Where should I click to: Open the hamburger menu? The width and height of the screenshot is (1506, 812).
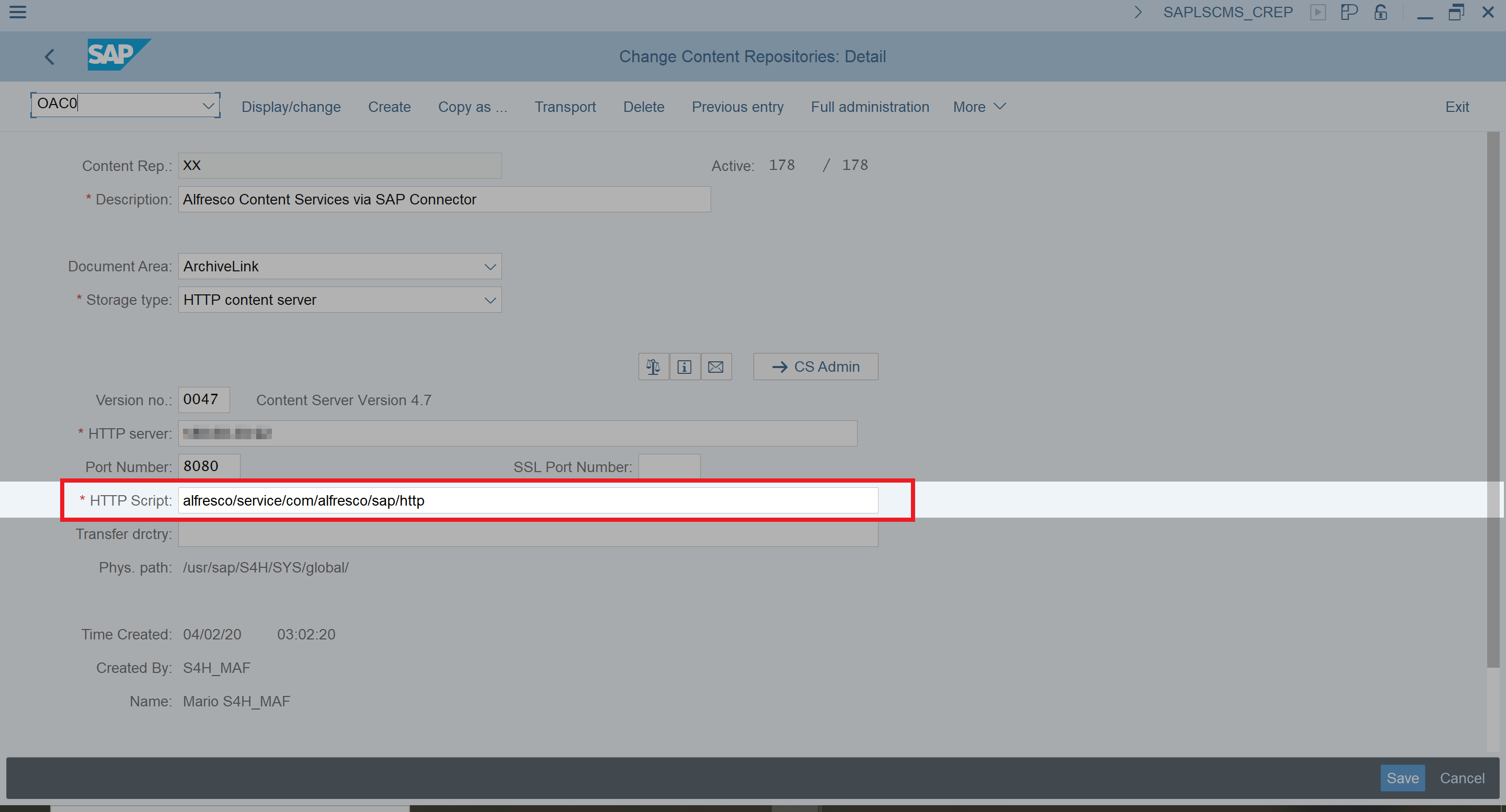point(18,12)
